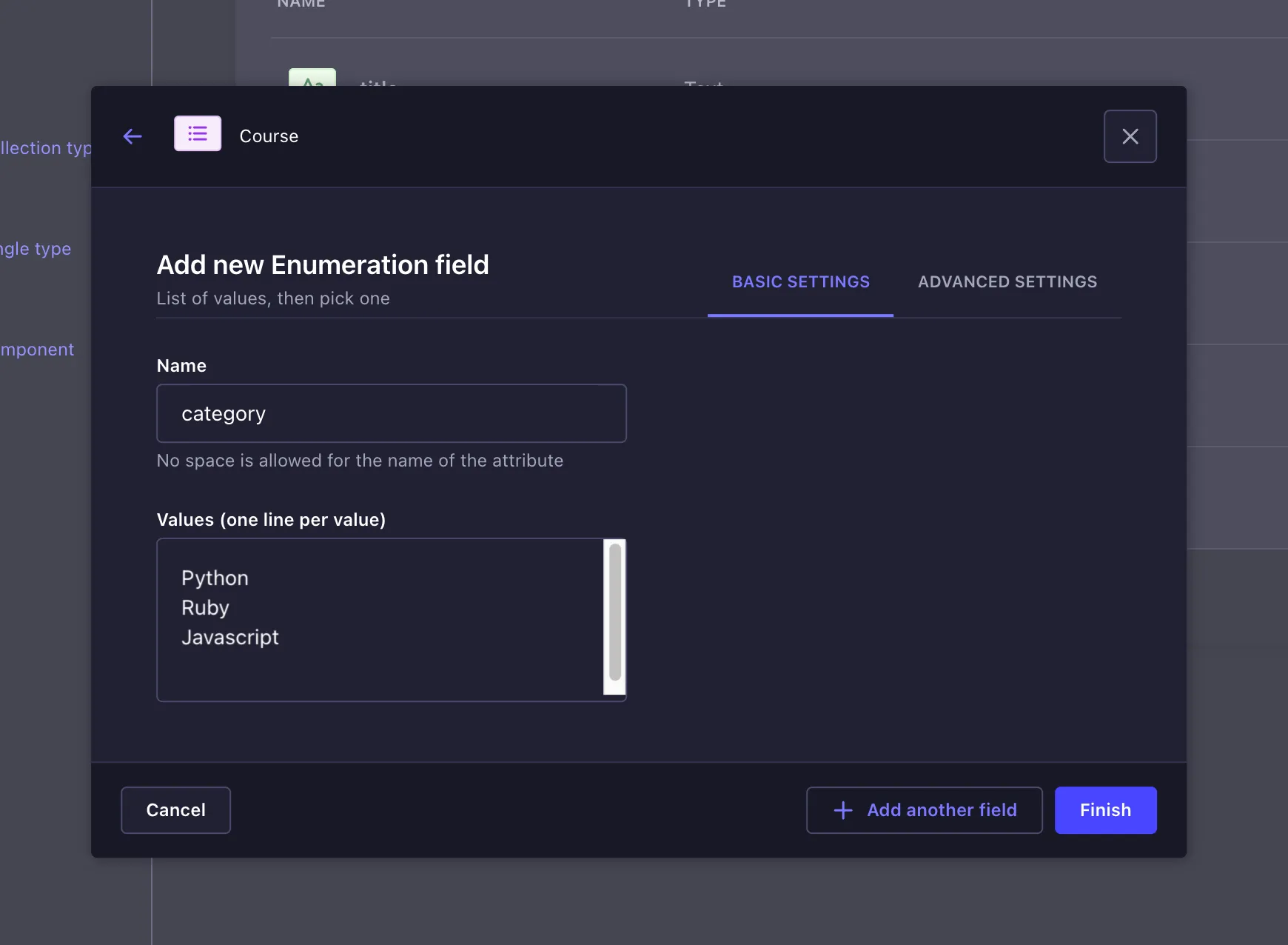Click the plus icon next to Add another field
Image resolution: width=1288 pixels, height=945 pixels.
click(842, 810)
